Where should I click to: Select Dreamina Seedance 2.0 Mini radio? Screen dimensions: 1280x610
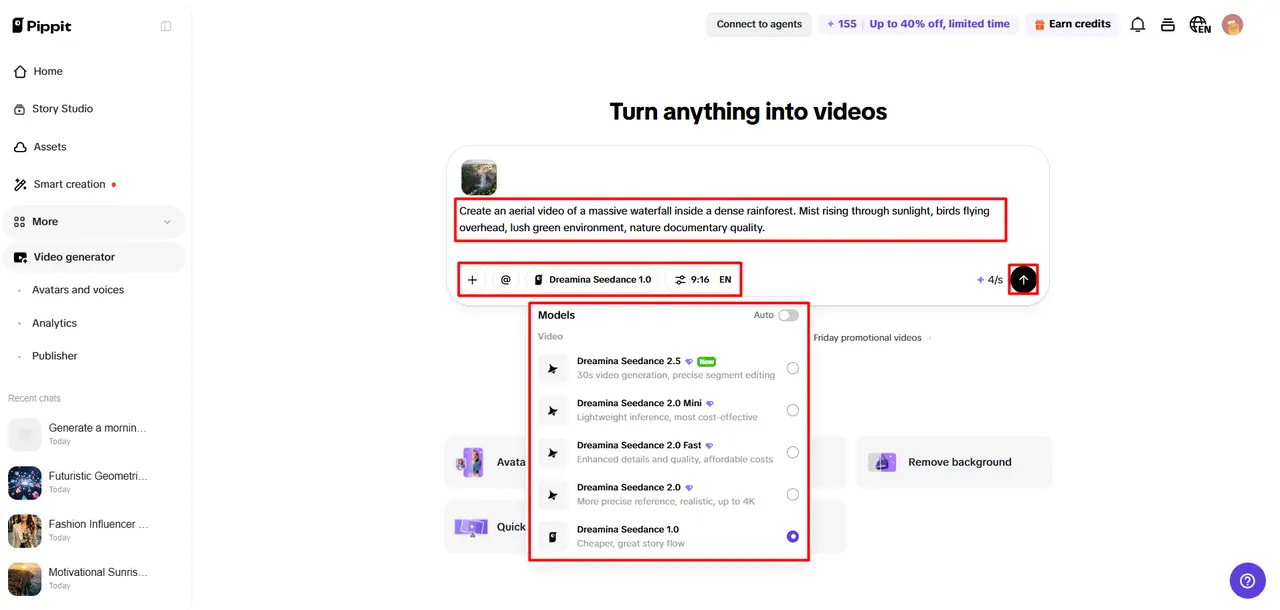[x=793, y=410]
